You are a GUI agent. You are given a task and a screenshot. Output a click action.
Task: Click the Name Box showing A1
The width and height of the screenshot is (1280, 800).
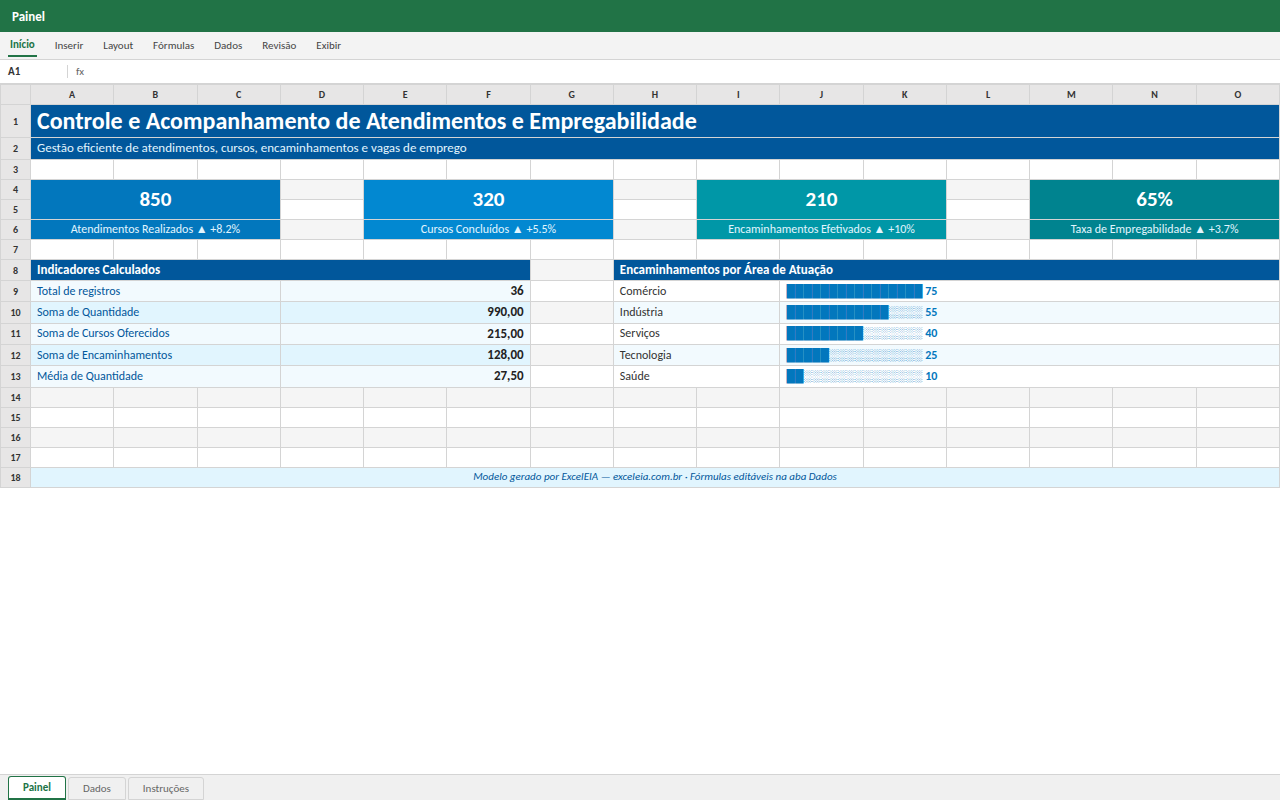pyautogui.click(x=34, y=72)
